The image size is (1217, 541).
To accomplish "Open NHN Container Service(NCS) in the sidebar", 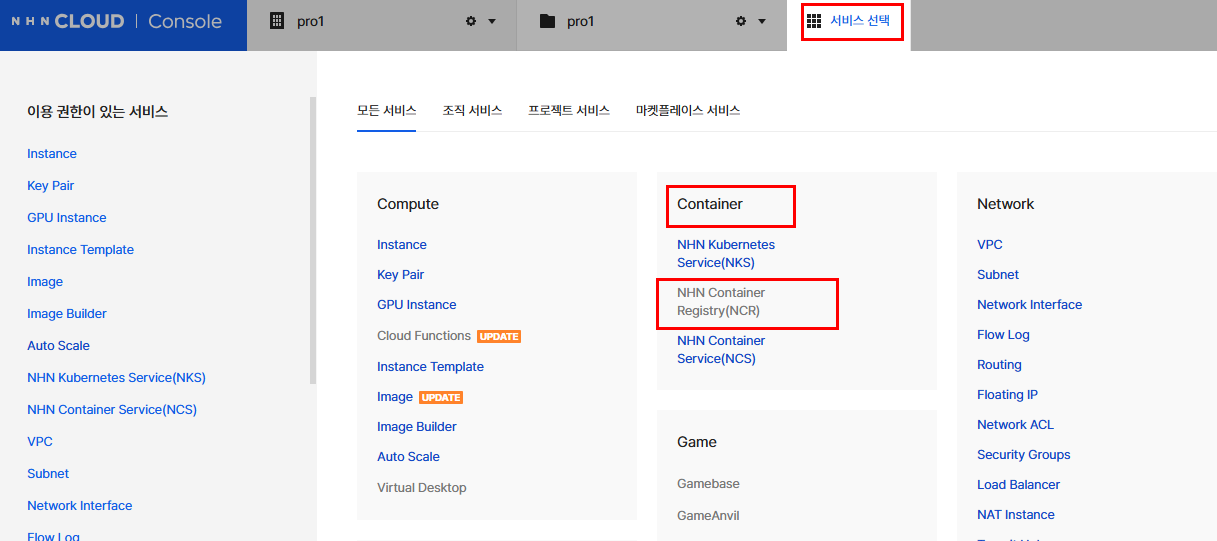I will [x=112, y=410].
